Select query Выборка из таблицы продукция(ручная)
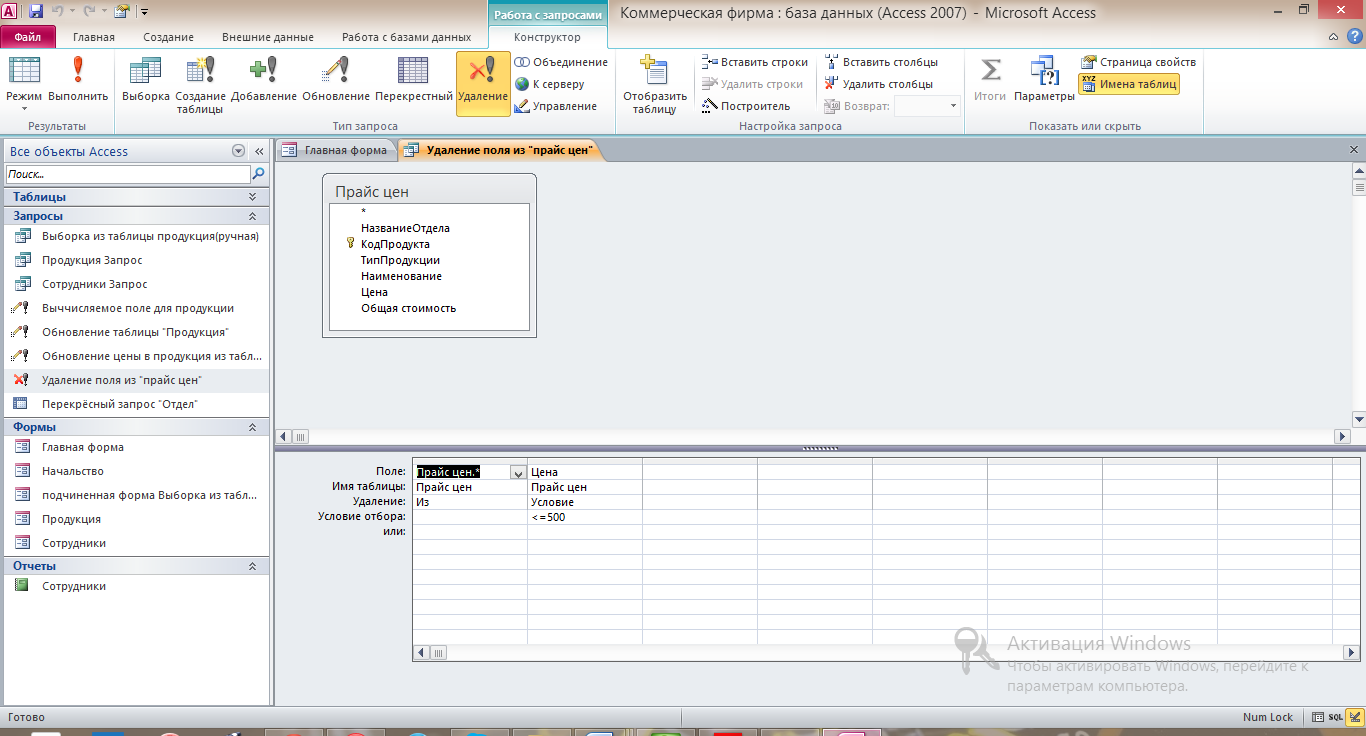The image size is (1366, 736). [136, 236]
